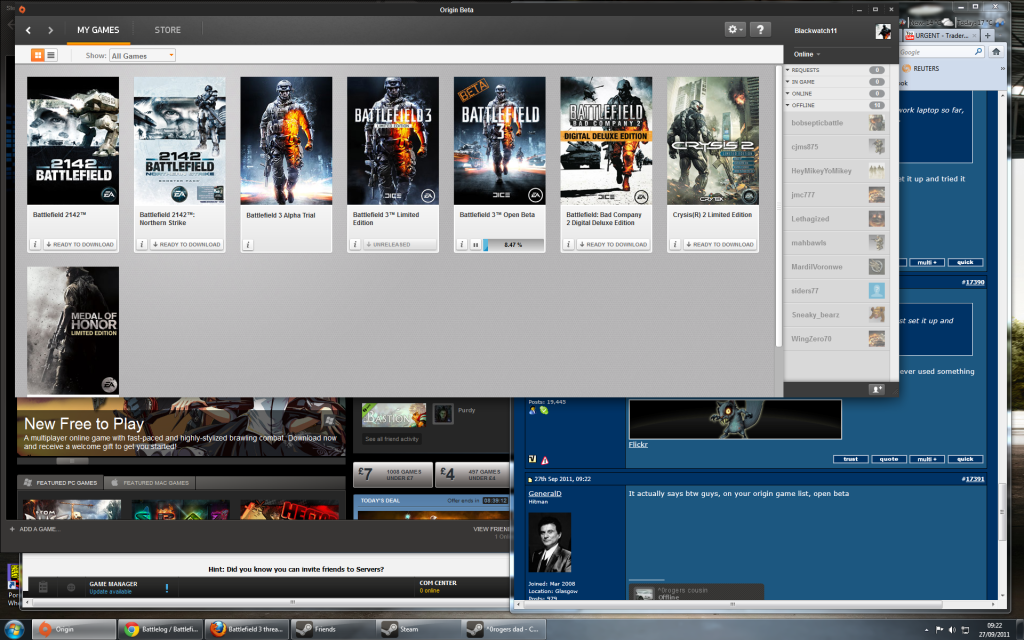This screenshot has width=1024, height=640.
Task: Select friend Sneaky_bearz in the list
Action: [837, 315]
